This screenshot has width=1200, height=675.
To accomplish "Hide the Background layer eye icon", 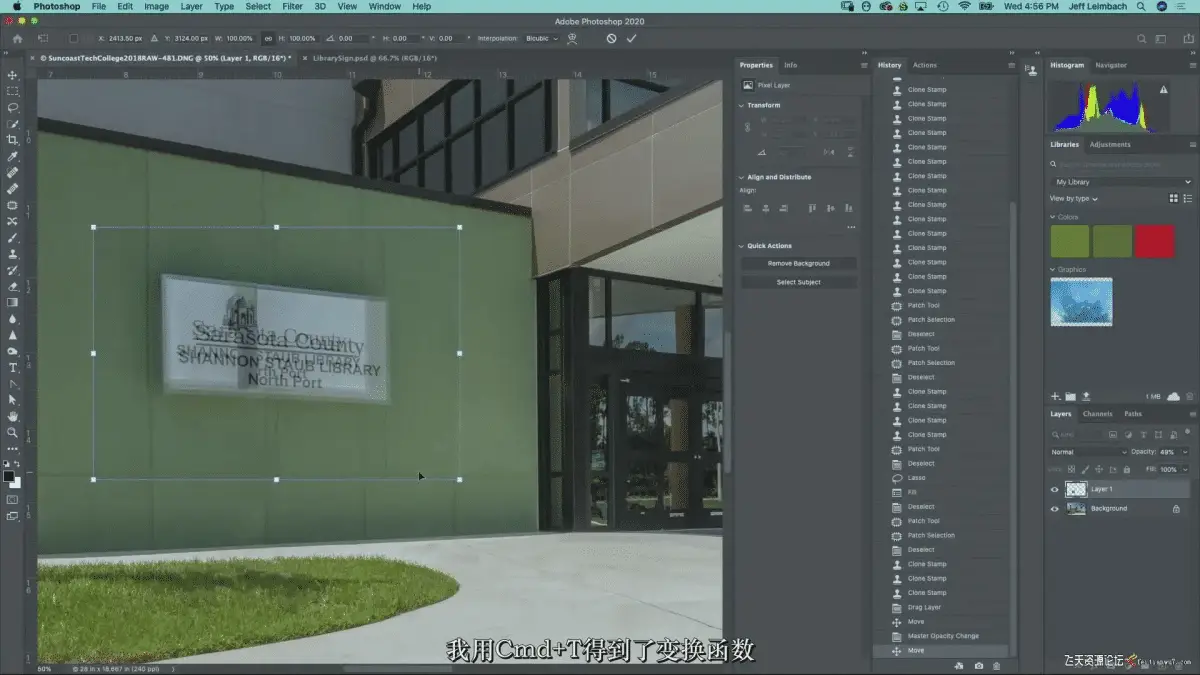I will [x=1054, y=508].
